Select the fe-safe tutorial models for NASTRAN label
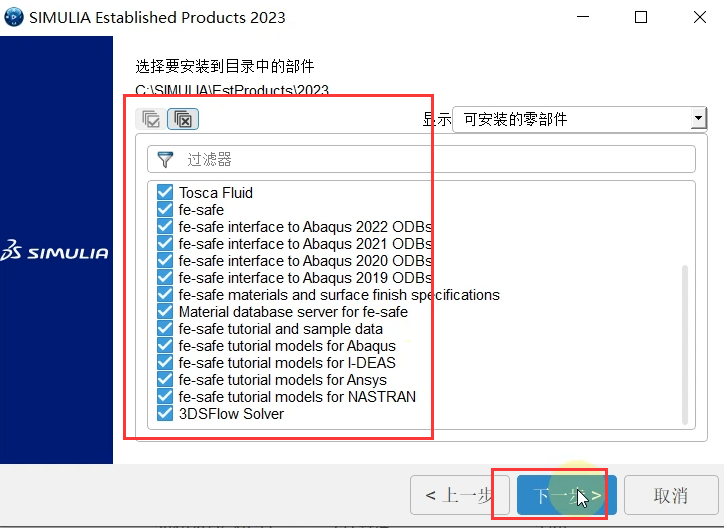This screenshot has width=724, height=528. [x=297, y=396]
